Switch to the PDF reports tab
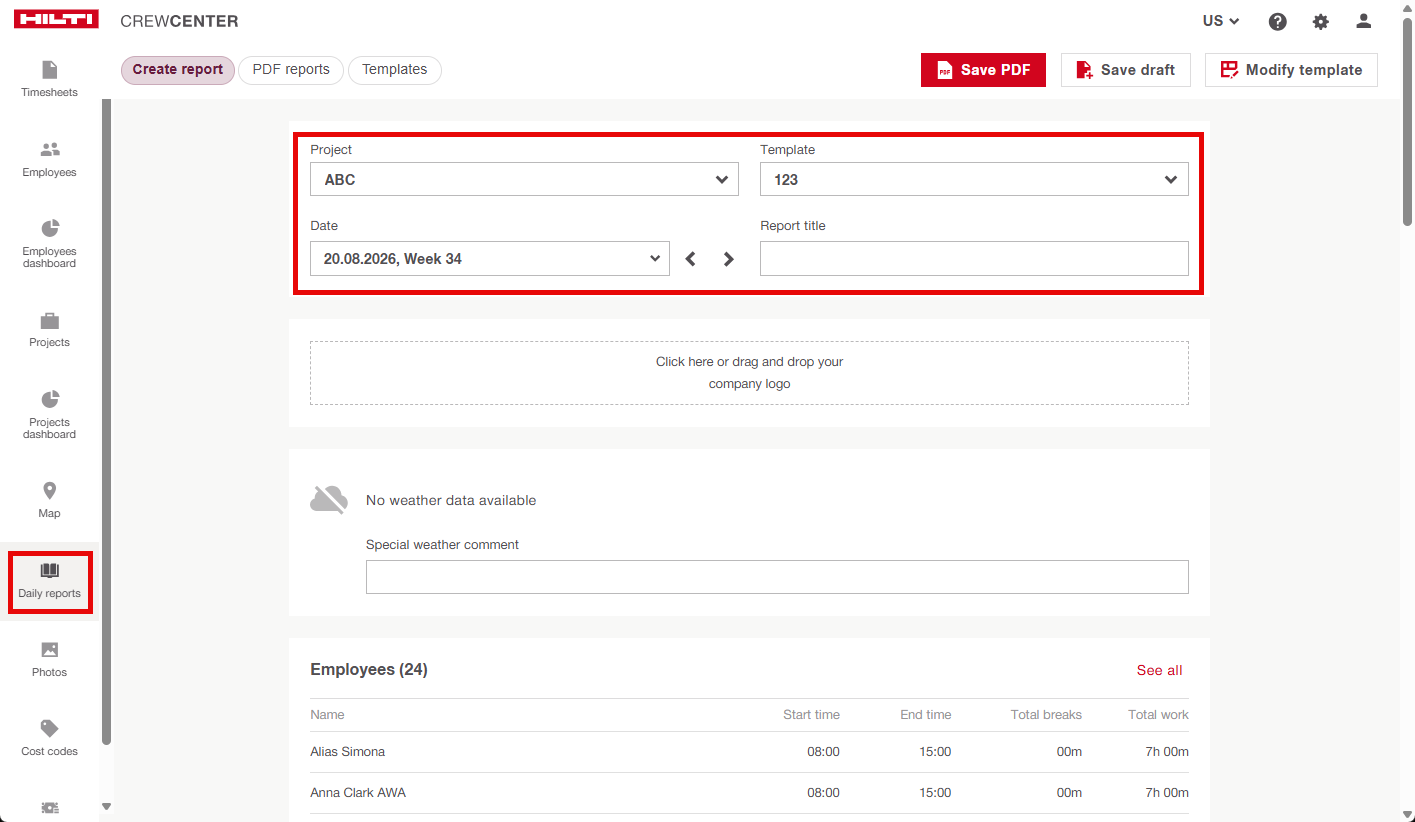The height and width of the screenshot is (822, 1415). [x=291, y=70]
